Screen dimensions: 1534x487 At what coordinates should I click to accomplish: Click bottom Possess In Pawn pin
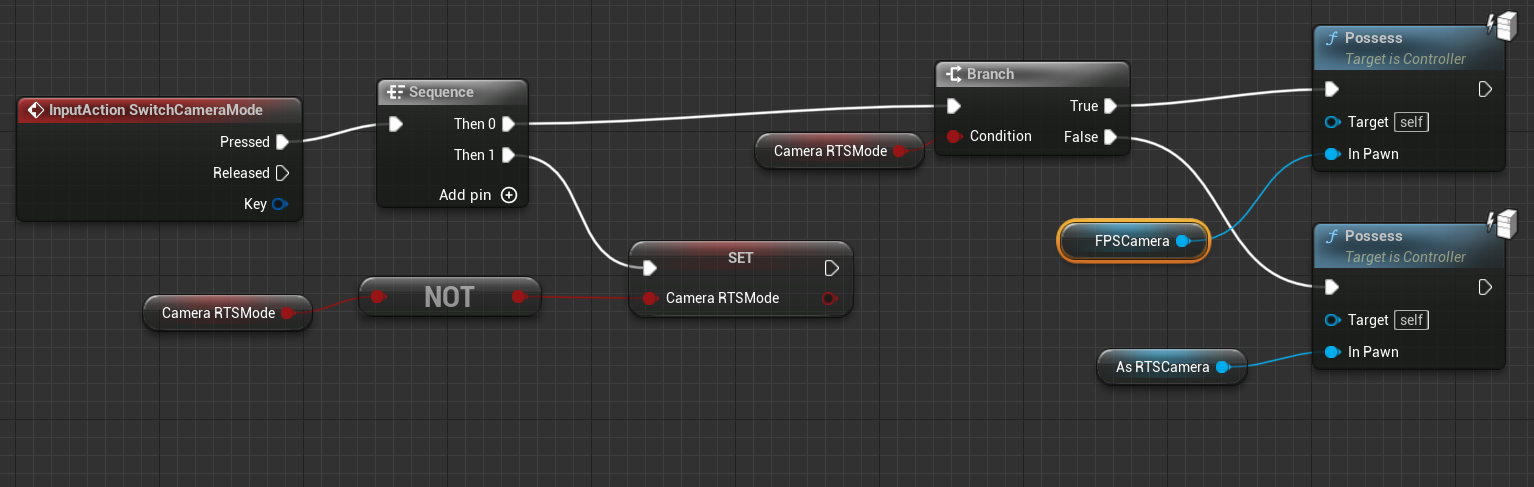point(1331,352)
